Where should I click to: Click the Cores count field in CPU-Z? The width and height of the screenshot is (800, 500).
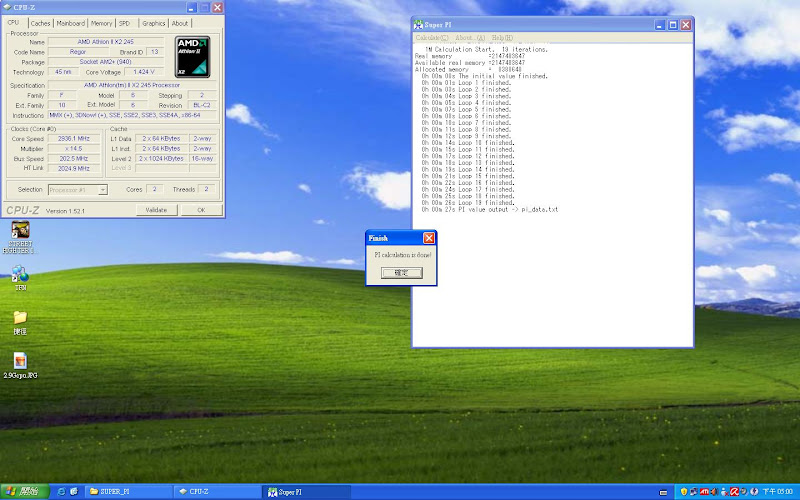coord(155,189)
